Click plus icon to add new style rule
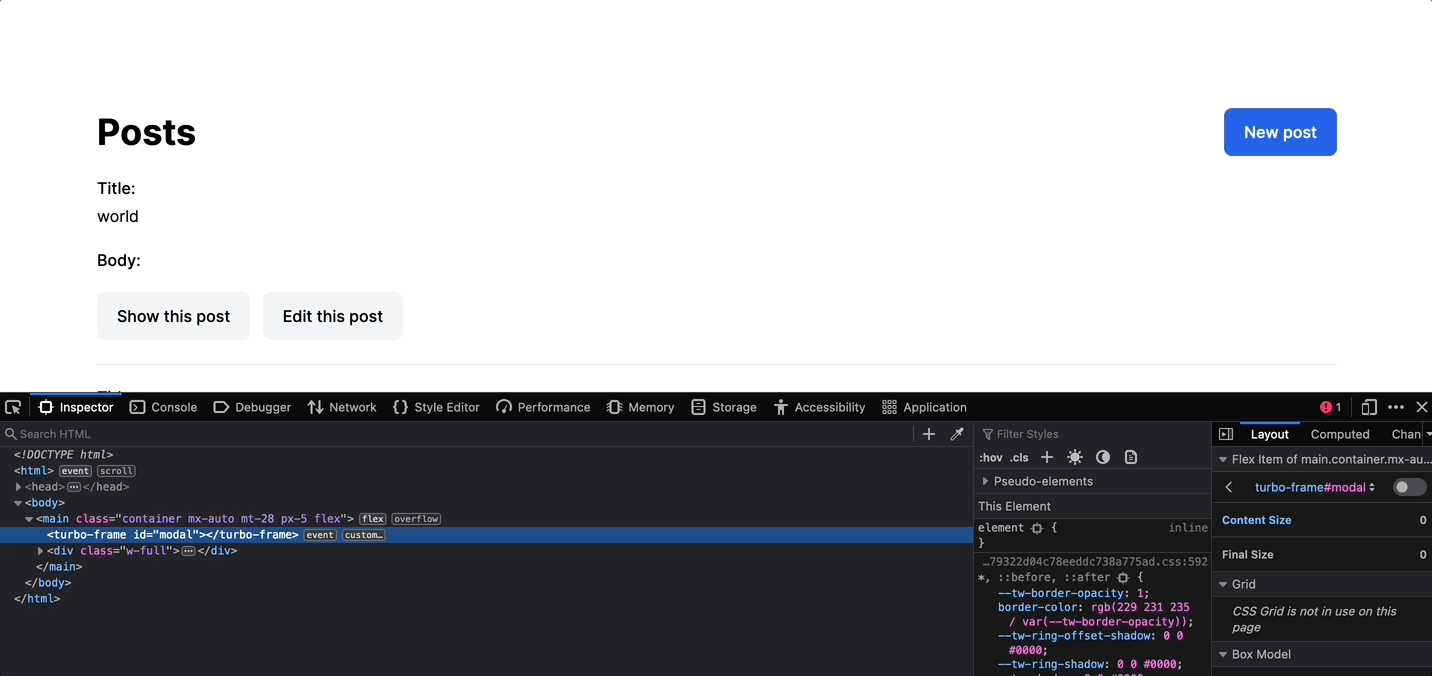Image resolution: width=1432 pixels, height=676 pixels. coord(1047,457)
